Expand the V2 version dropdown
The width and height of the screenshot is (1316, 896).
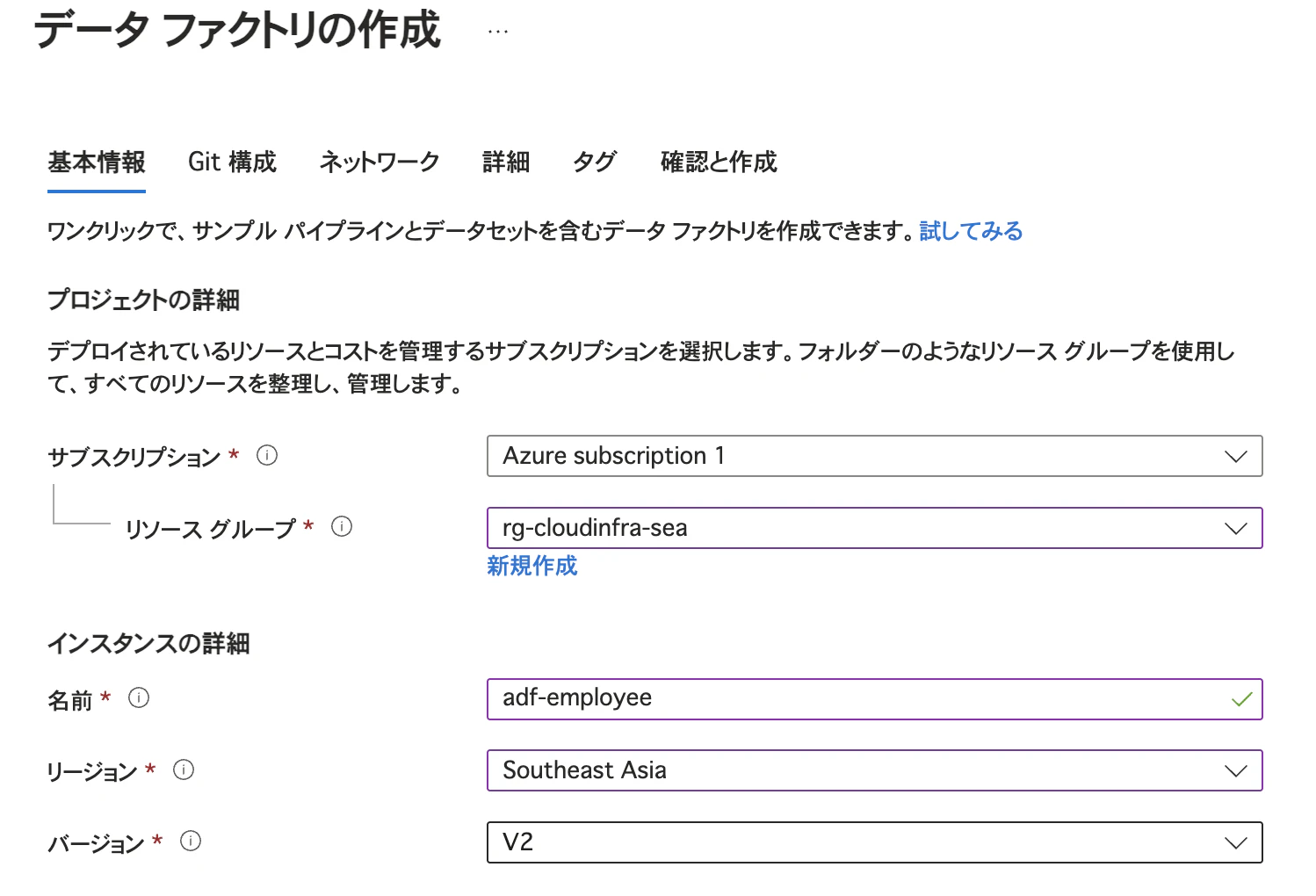[1235, 842]
